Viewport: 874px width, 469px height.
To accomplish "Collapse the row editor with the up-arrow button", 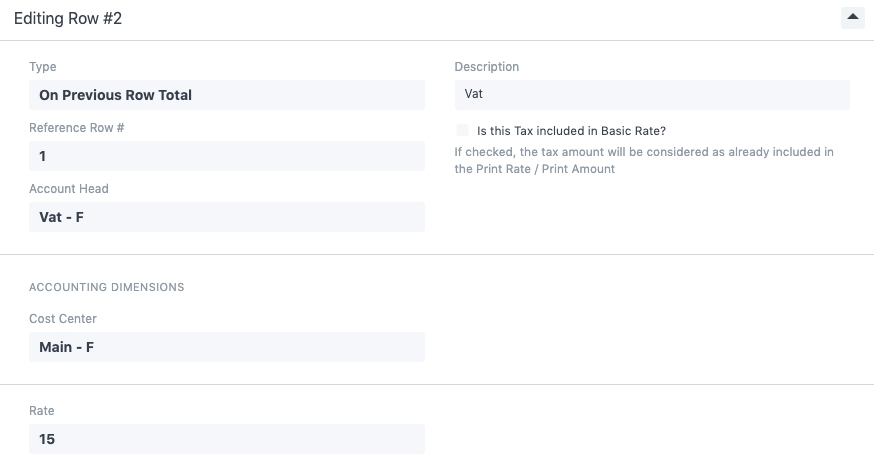I will coord(852,18).
